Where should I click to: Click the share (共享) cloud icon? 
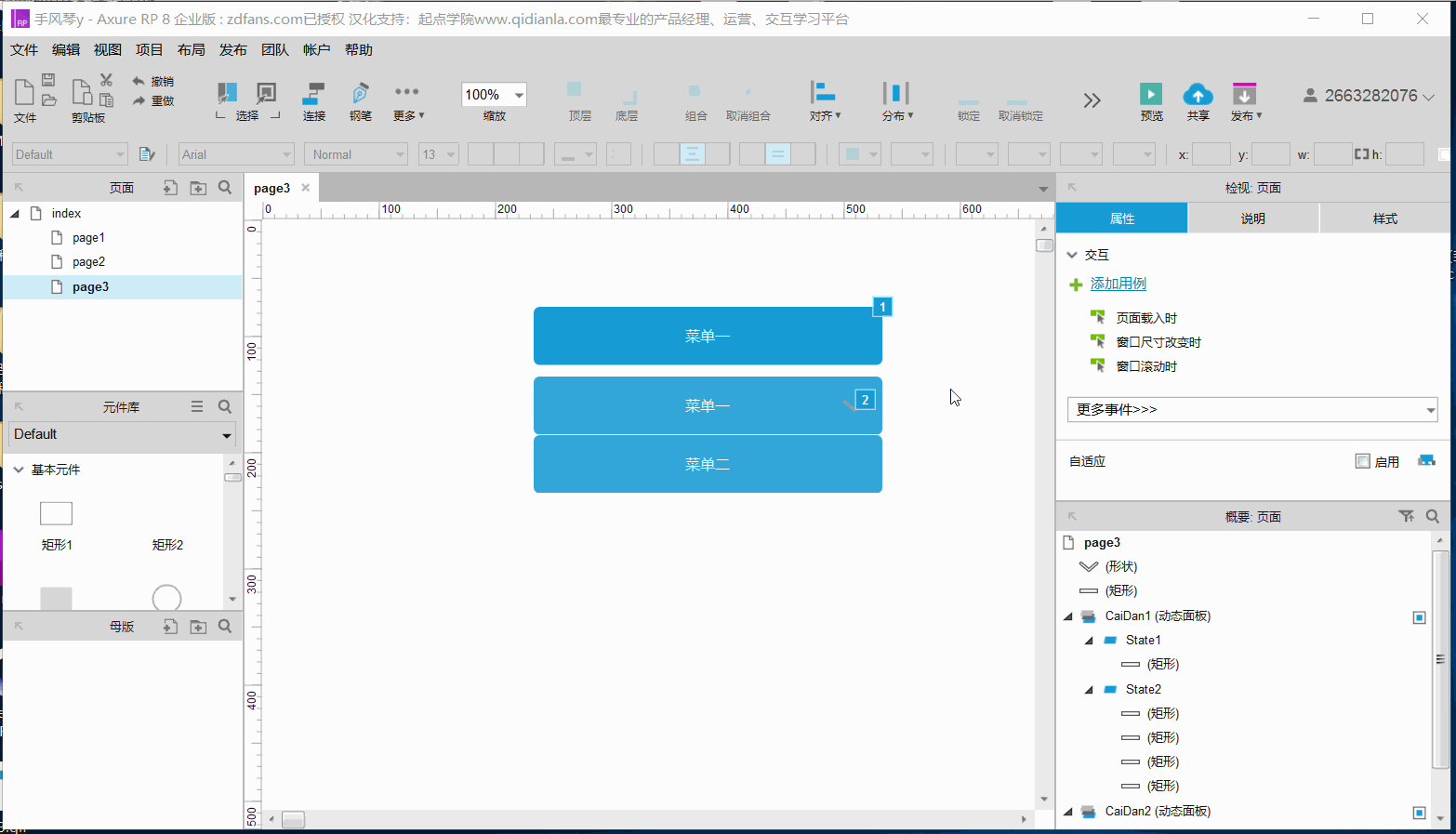coord(1198,94)
